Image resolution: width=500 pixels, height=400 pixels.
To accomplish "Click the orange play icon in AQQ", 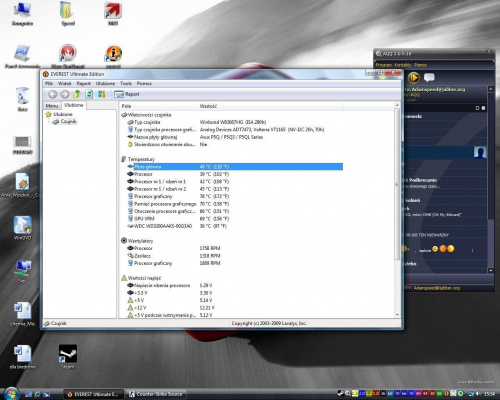I will coord(414,78).
